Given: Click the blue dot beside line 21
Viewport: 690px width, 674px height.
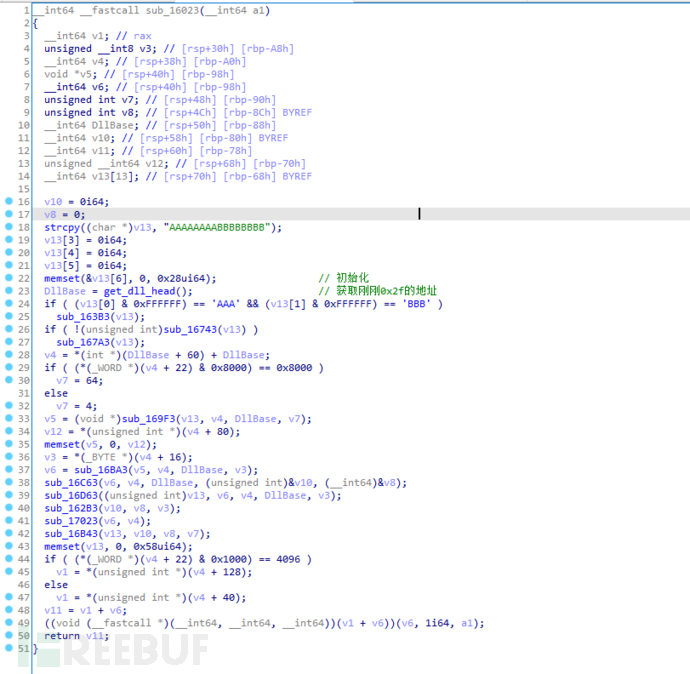Looking at the screenshot, I should point(9,265).
